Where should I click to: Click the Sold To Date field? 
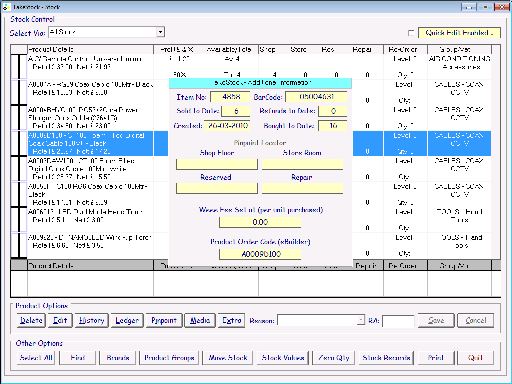coord(236,111)
